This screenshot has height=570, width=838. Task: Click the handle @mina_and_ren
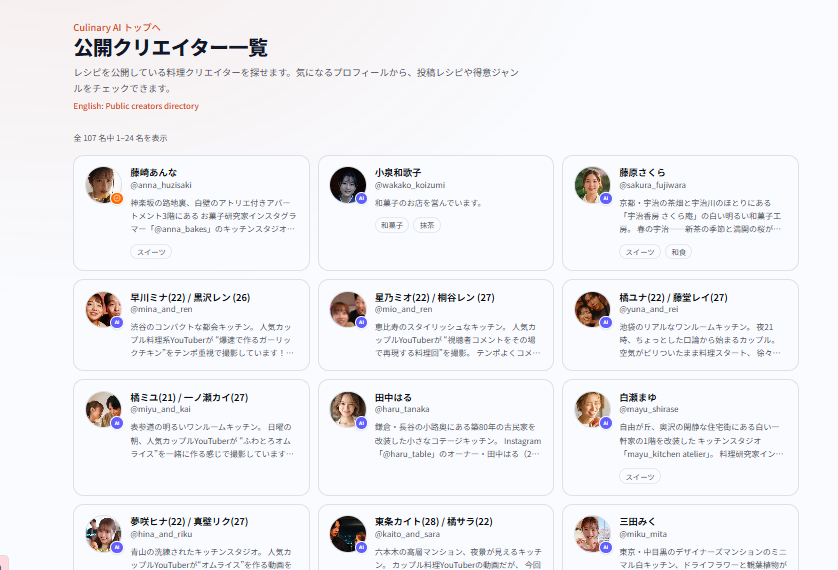pos(161,309)
